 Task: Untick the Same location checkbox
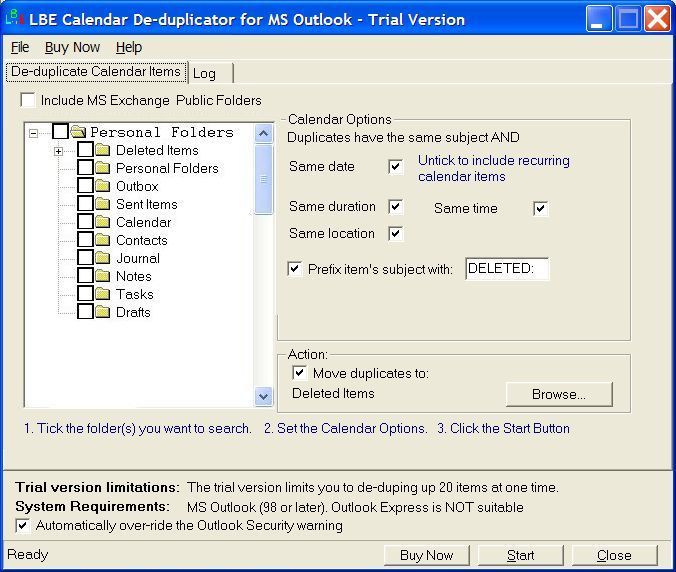[x=396, y=234]
